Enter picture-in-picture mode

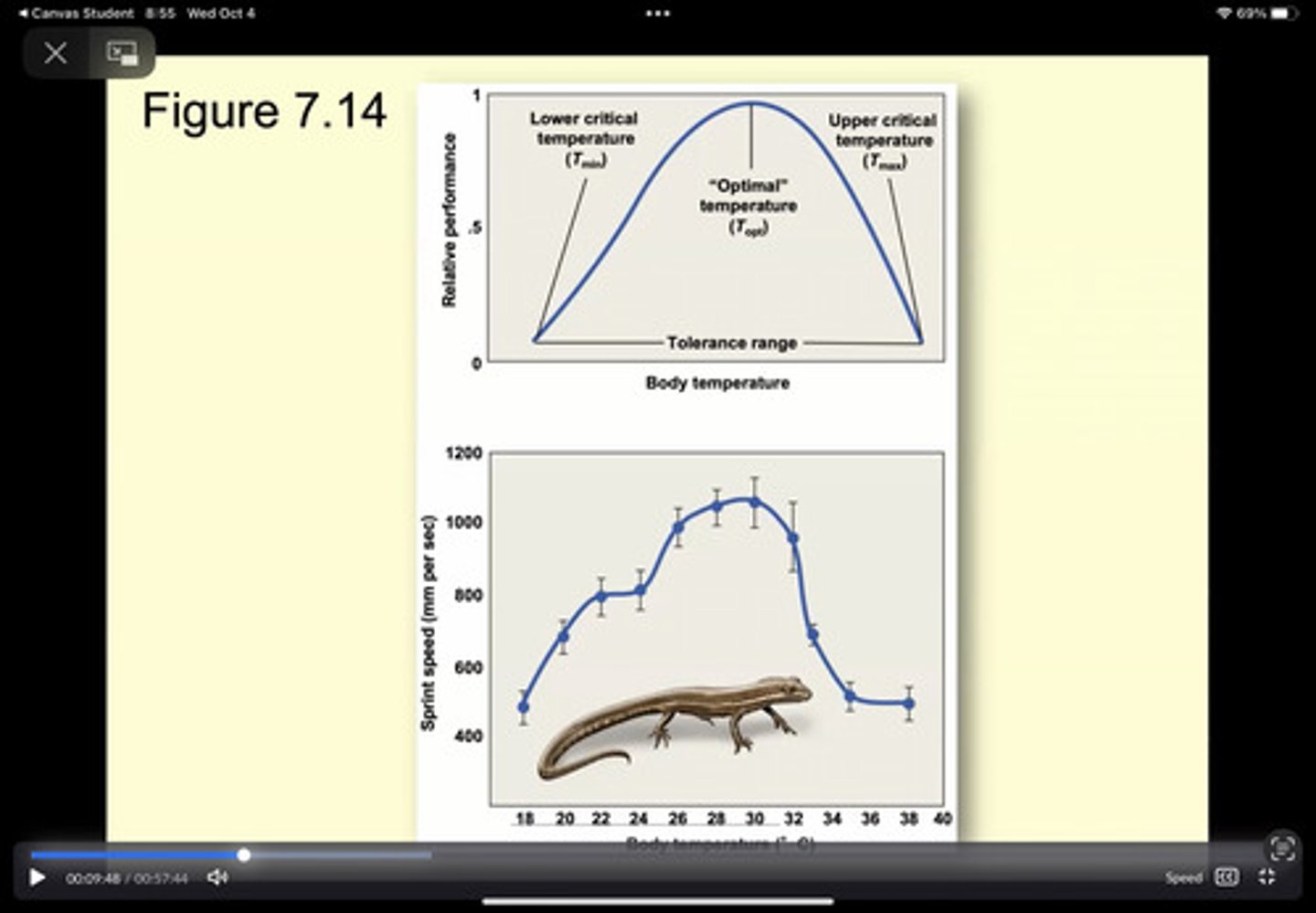coord(122,53)
